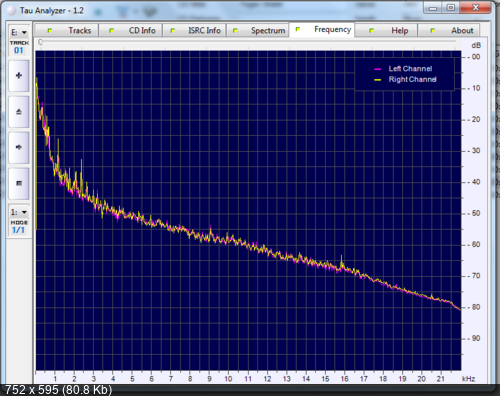Open the E: drive selector dropdown

click(x=19, y=32)
